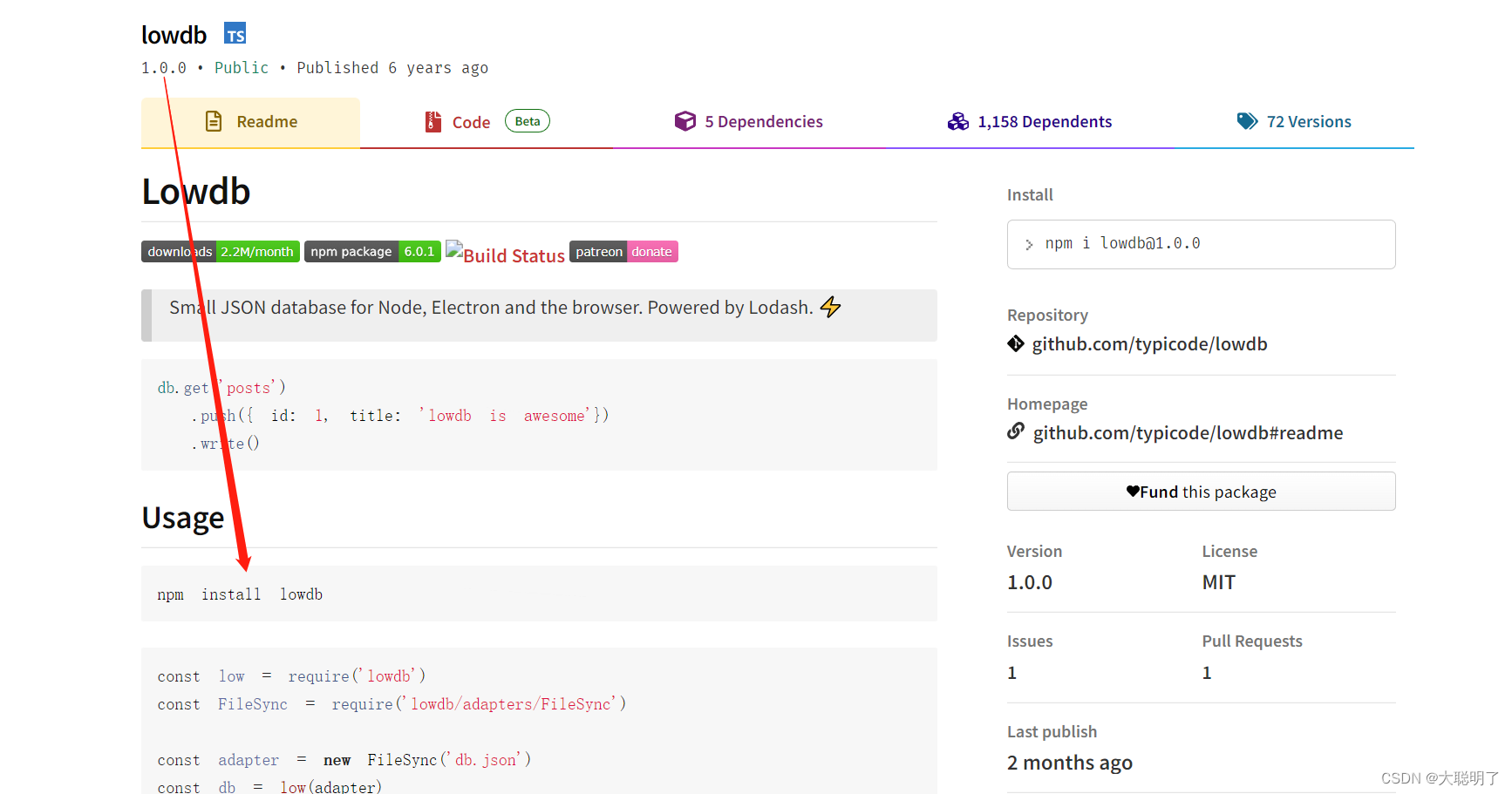Click the Version section label in the sidebar
Image resolution: width=1512 pixels, height=794 pixels.
click(x=1034, y=552)
